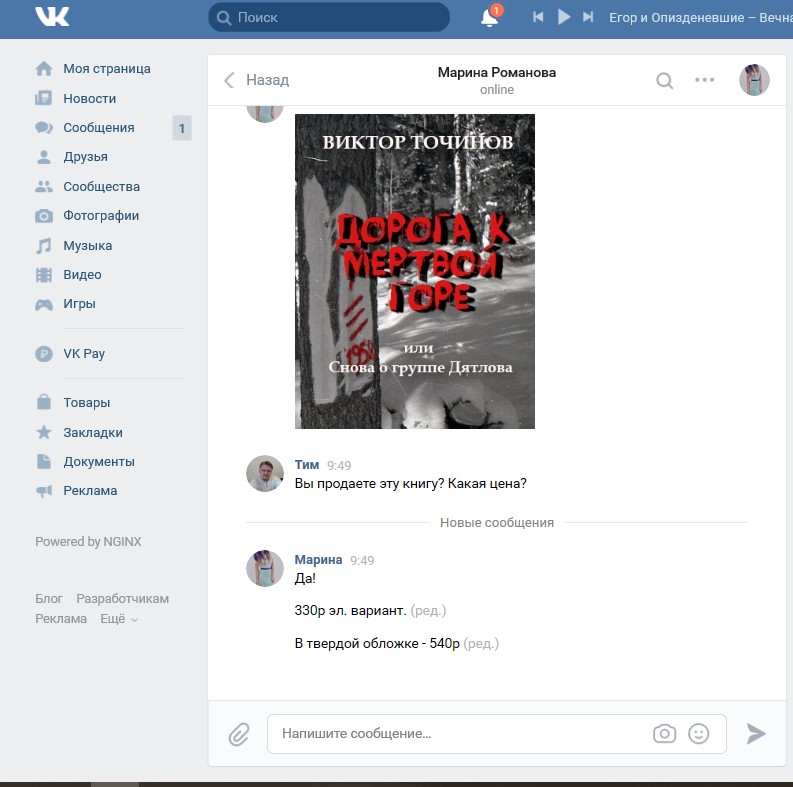Play the current music track
793x787 pixels.
[x=564, y=17]
